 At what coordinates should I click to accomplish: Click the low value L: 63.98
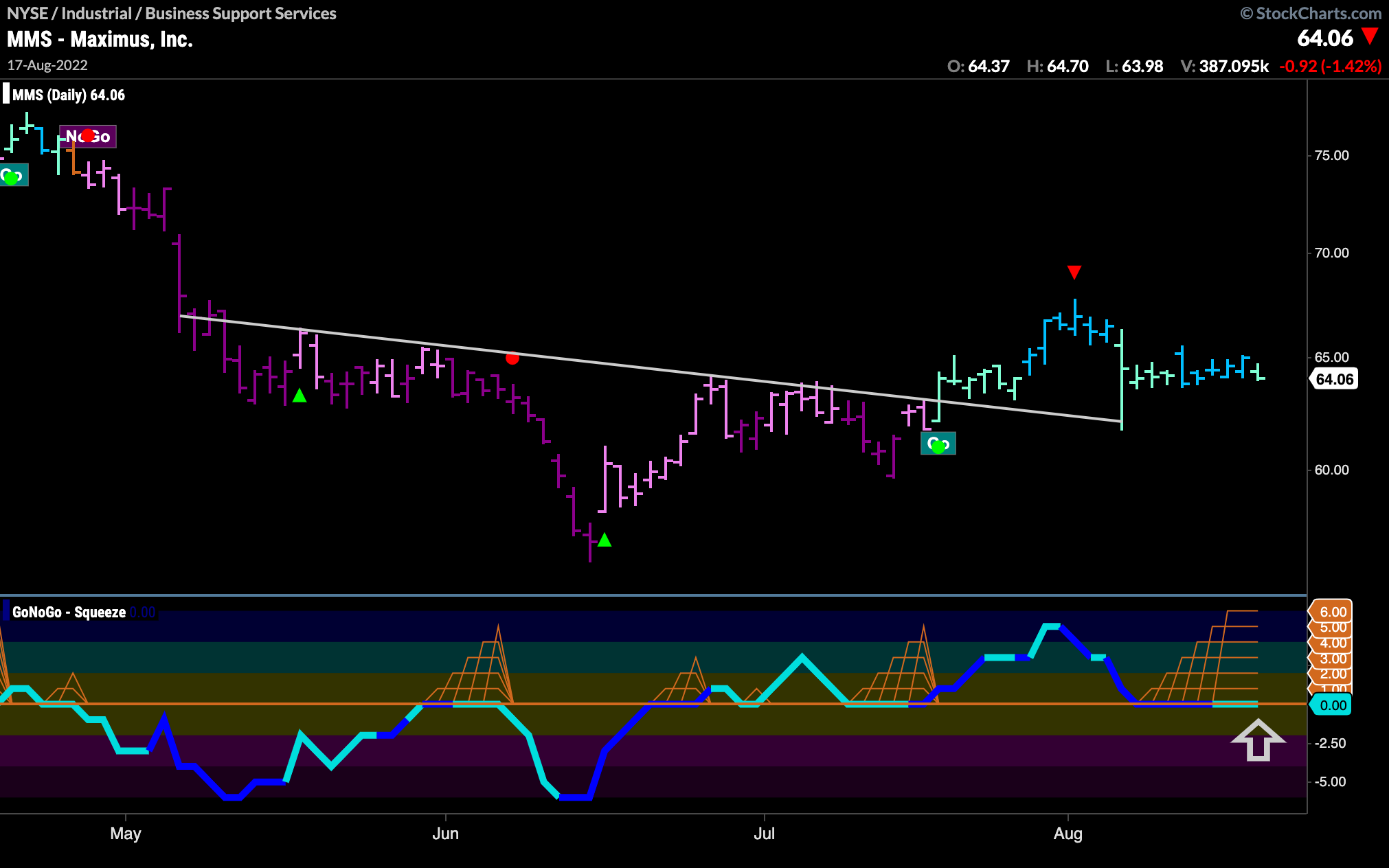click(1134, 66)
